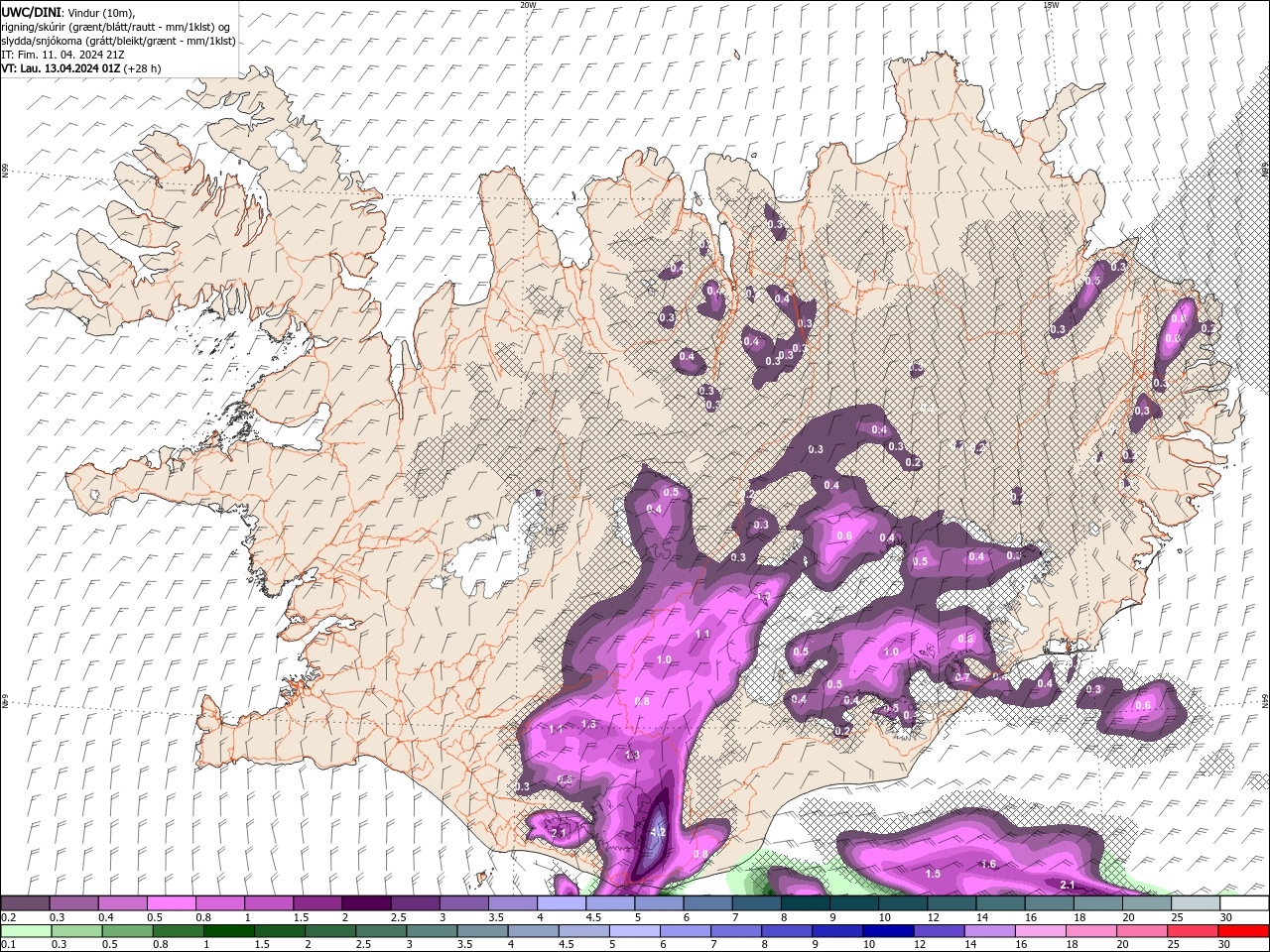1270x952 pixels.
Task: Click the light pink 16 mm rain scale swatch
Action: pyautogui.click(x=1041, y=931)
